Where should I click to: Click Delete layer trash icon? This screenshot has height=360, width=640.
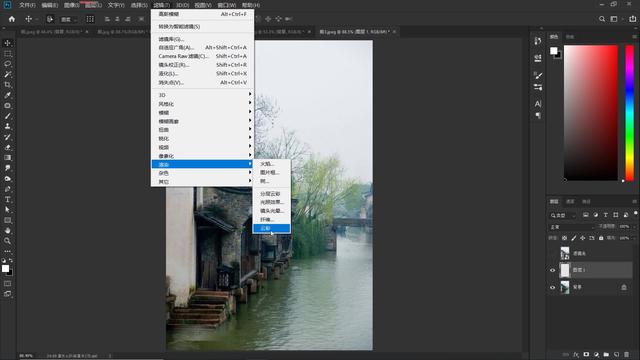pos(627,355)
